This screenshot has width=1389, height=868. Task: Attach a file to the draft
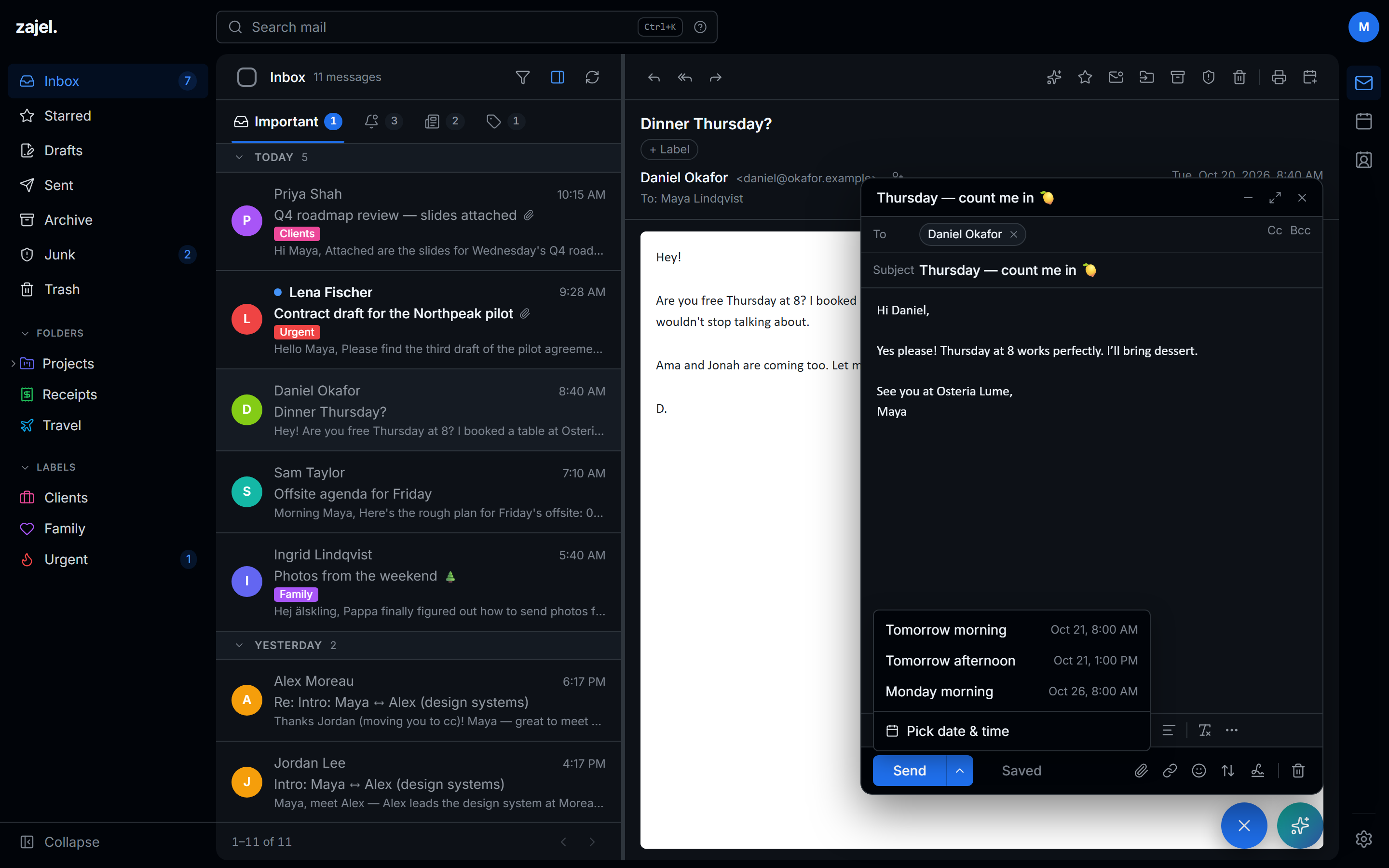coord(1141,771)
